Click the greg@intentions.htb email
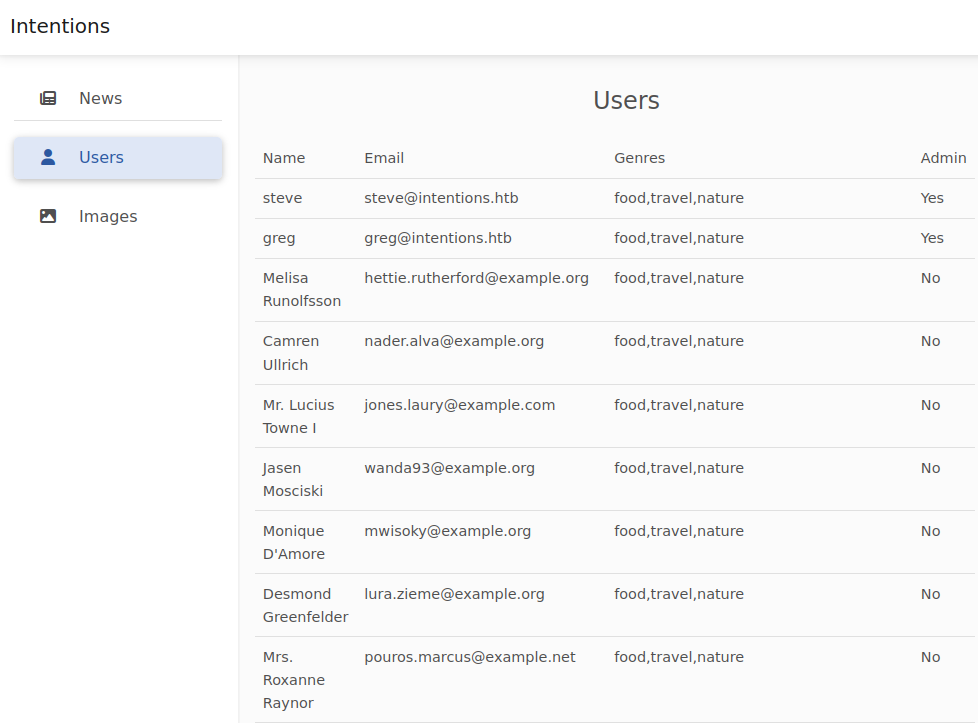 438,238
